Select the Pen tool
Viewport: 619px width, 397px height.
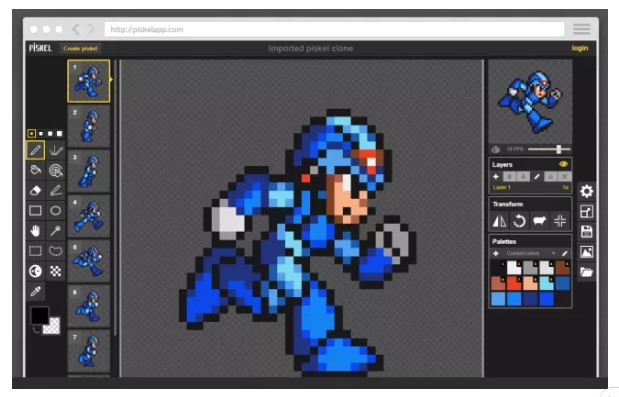click(35, 150)
